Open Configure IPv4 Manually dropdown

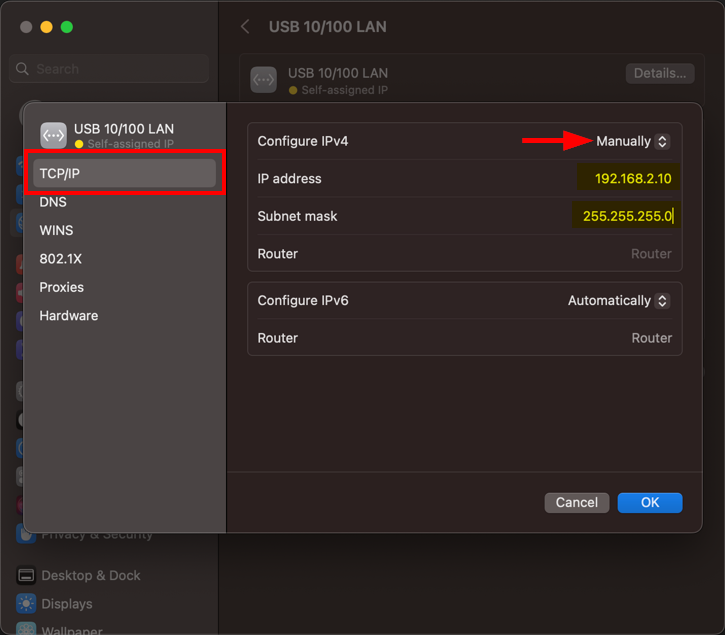(633, 141)
